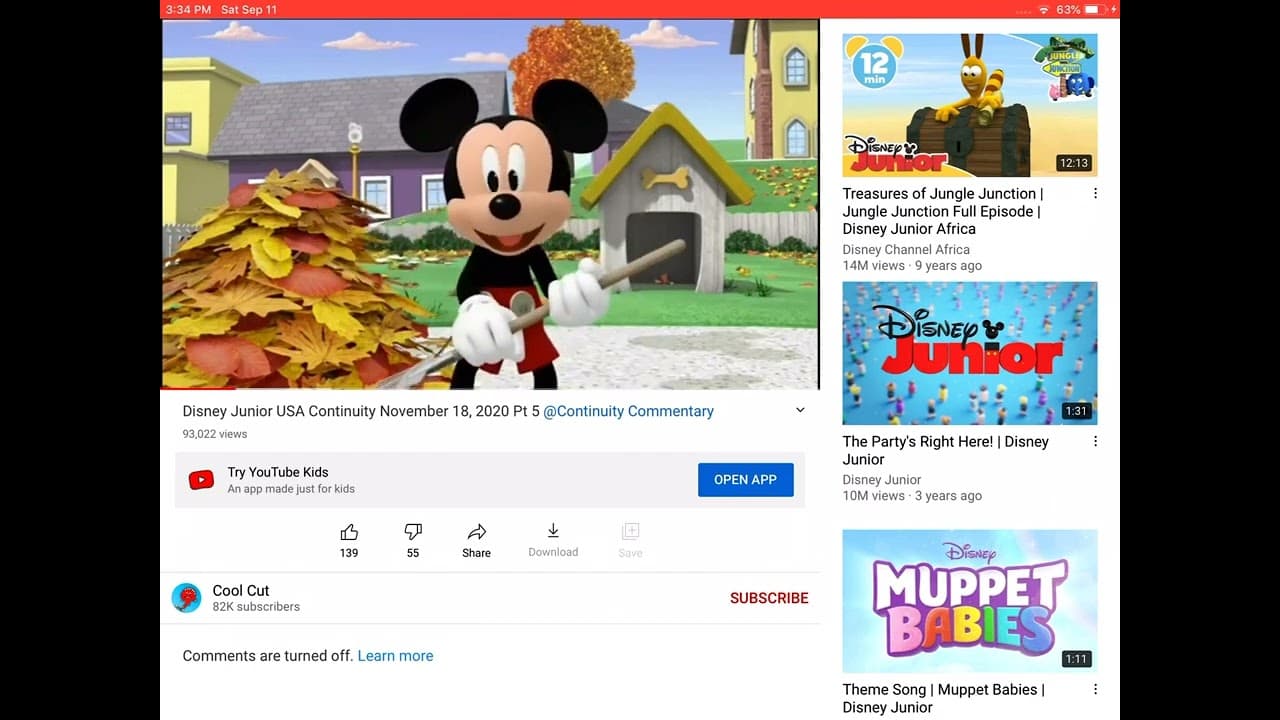1280x720 pixels.
Task: Tap the '139' like count
Action: (x=349, y=553)
